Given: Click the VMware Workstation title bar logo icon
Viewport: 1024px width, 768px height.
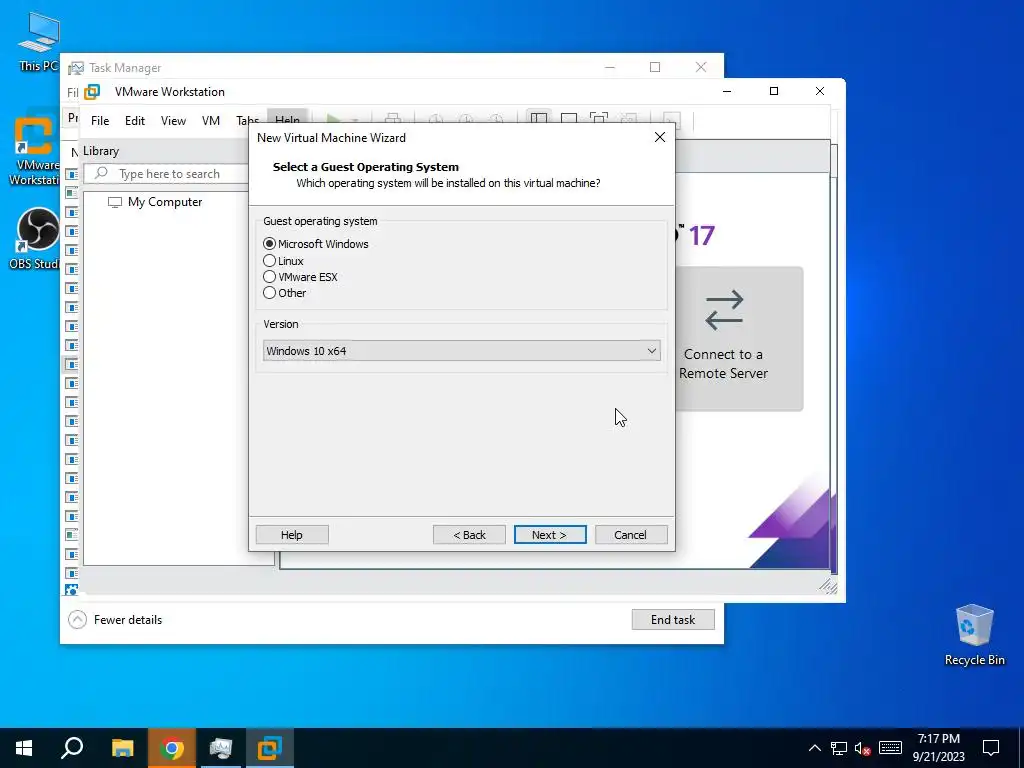Looking at the screenshot, I should (92, 92).
